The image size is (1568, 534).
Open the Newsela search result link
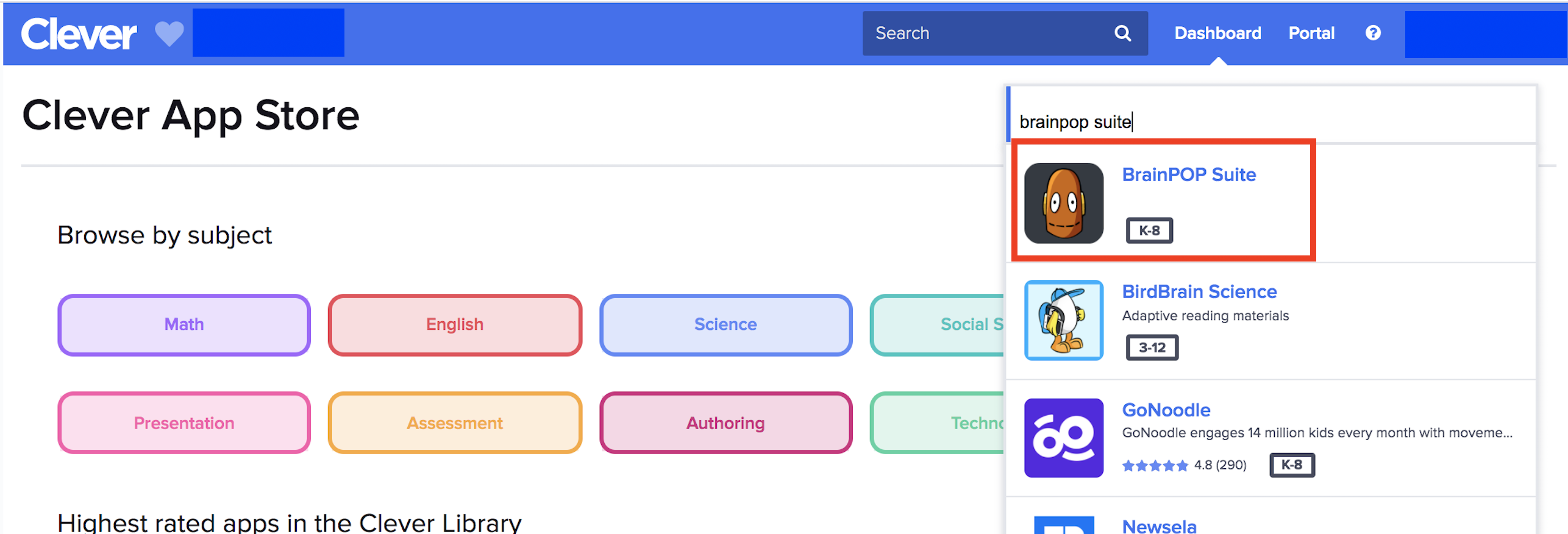[x=1159, y=525]
